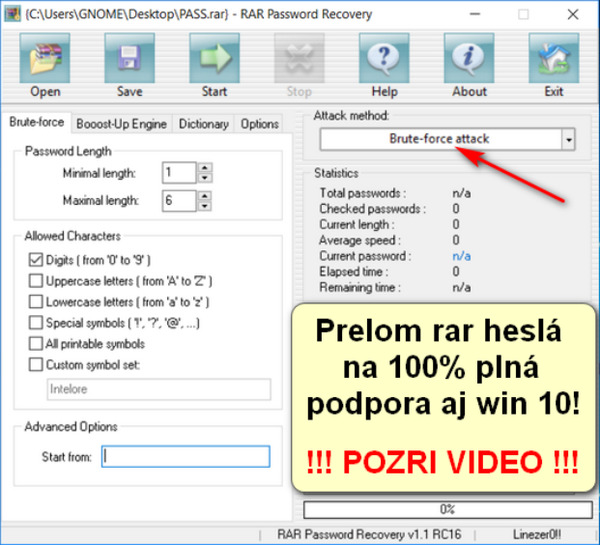Click the Maximal length value field
This screenshot has width=600, height=545.
pos(179,201)
